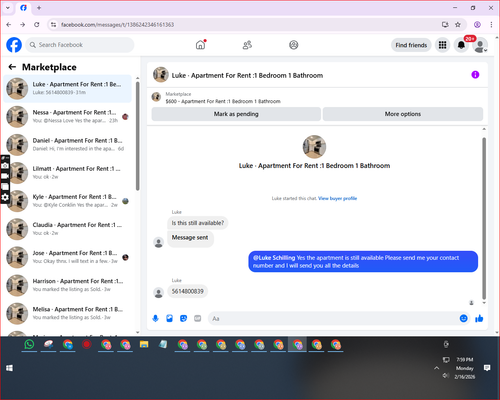Screen dimensions: 500x400
Task: Choose a GIF with the GIF icon
Action: coord(198,318)
